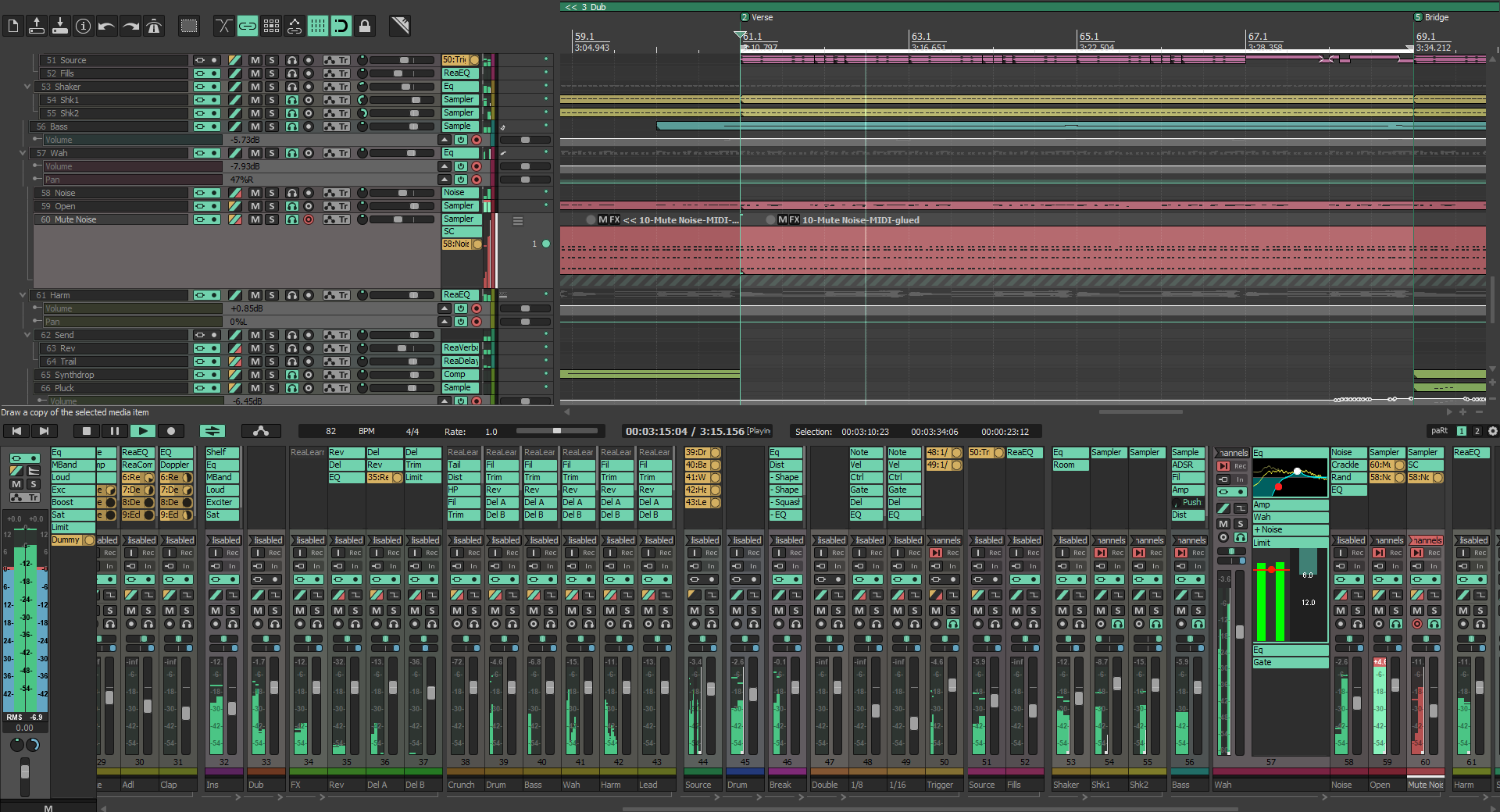Toggle the Metronome icon

coord(154,26)
